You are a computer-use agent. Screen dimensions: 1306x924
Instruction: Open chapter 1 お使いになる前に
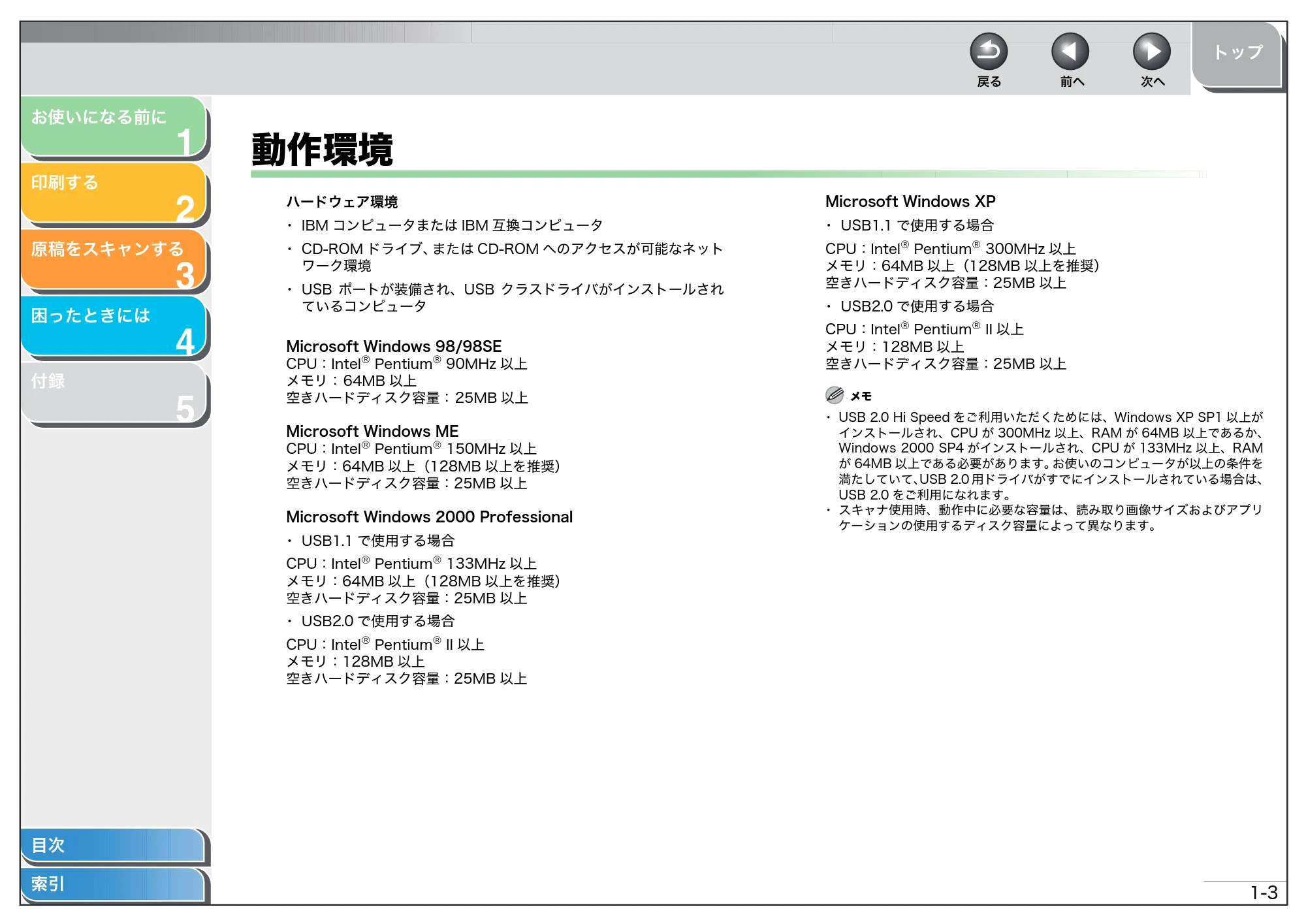[114, 127]
